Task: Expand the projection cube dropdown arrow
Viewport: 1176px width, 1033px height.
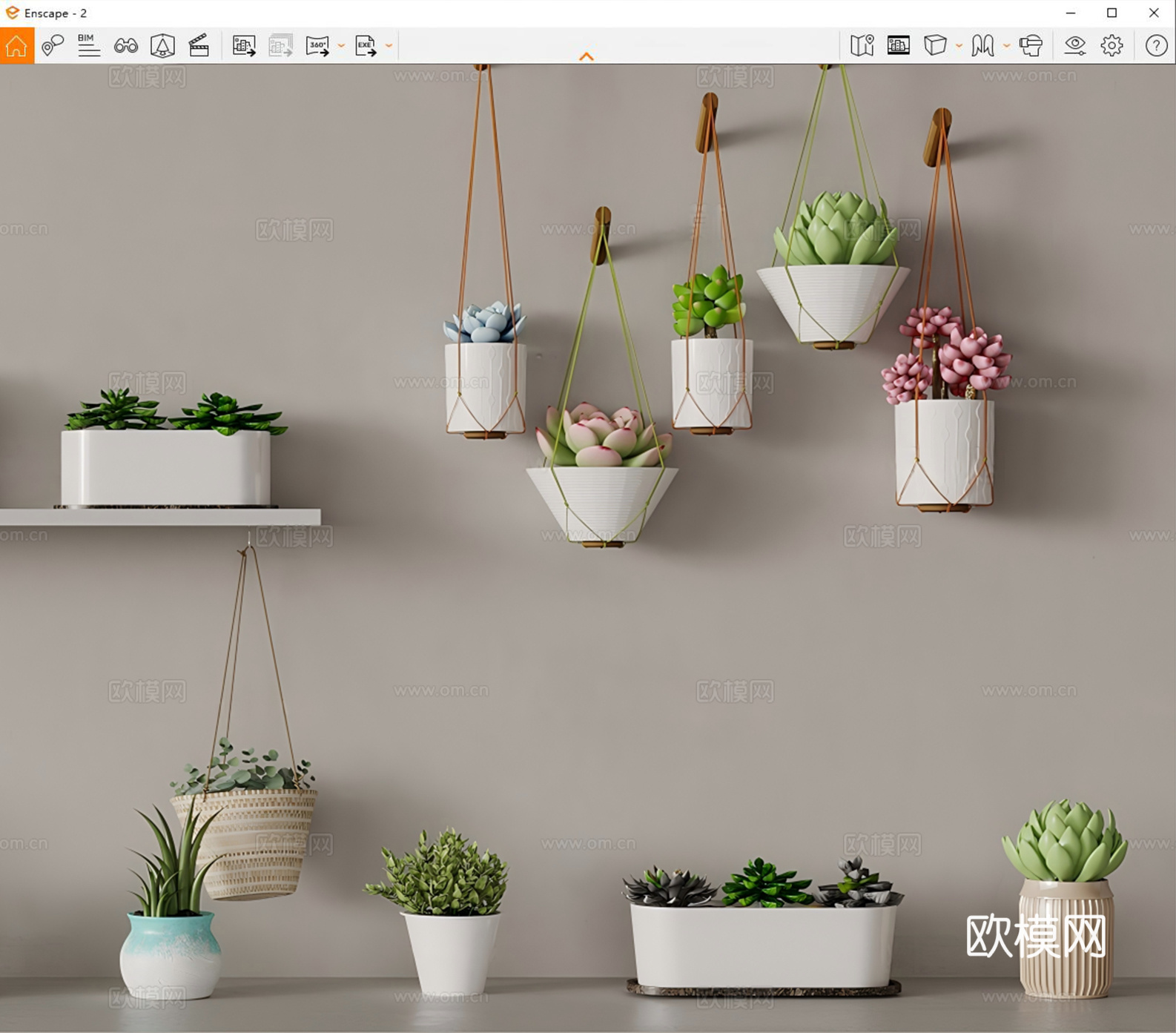Action: (x=959, y=46)
